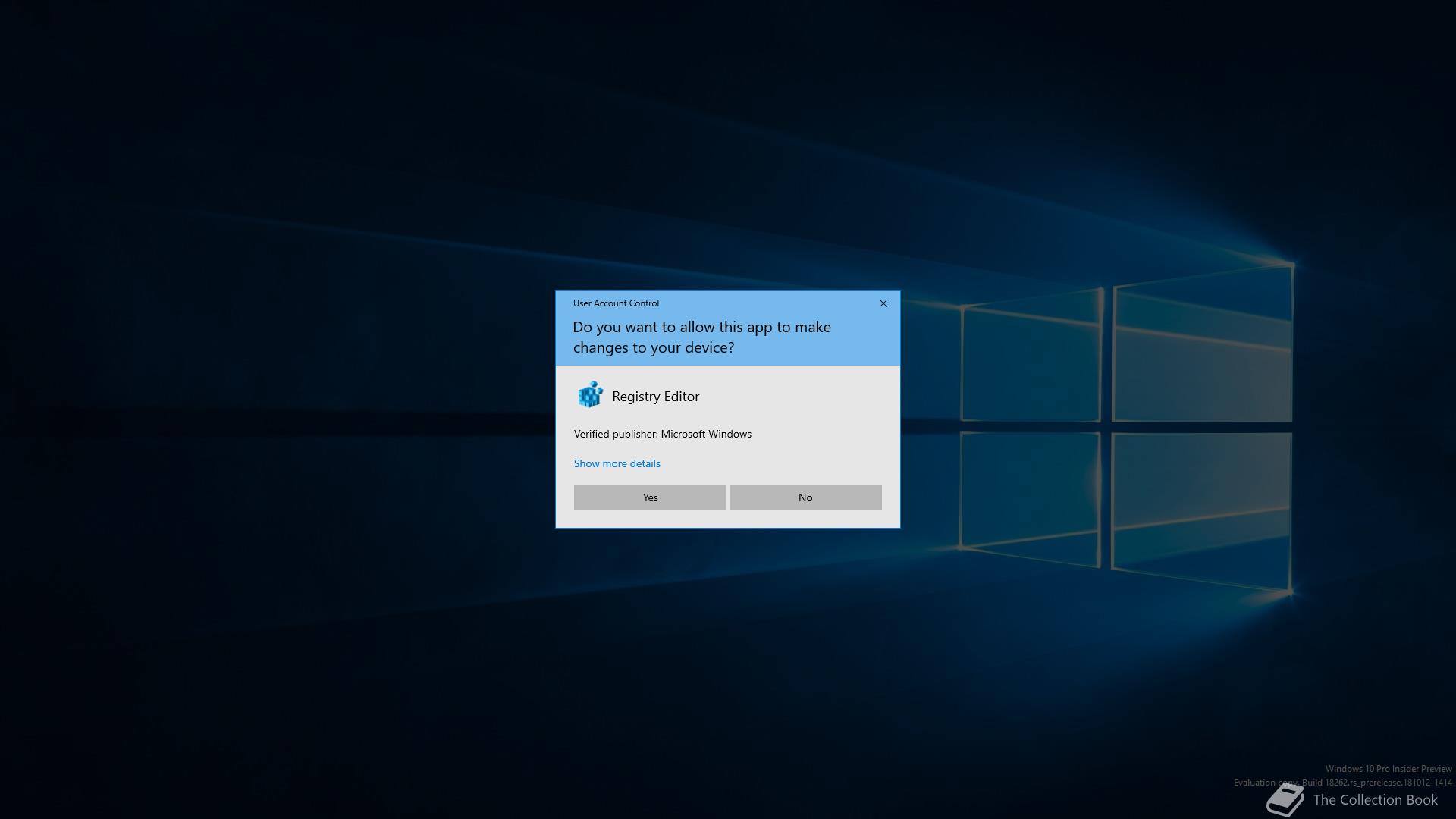This screenshot has width=1456, height=819.
Task: Click the Evaluation copy build number text
Action: [1342, 783]
